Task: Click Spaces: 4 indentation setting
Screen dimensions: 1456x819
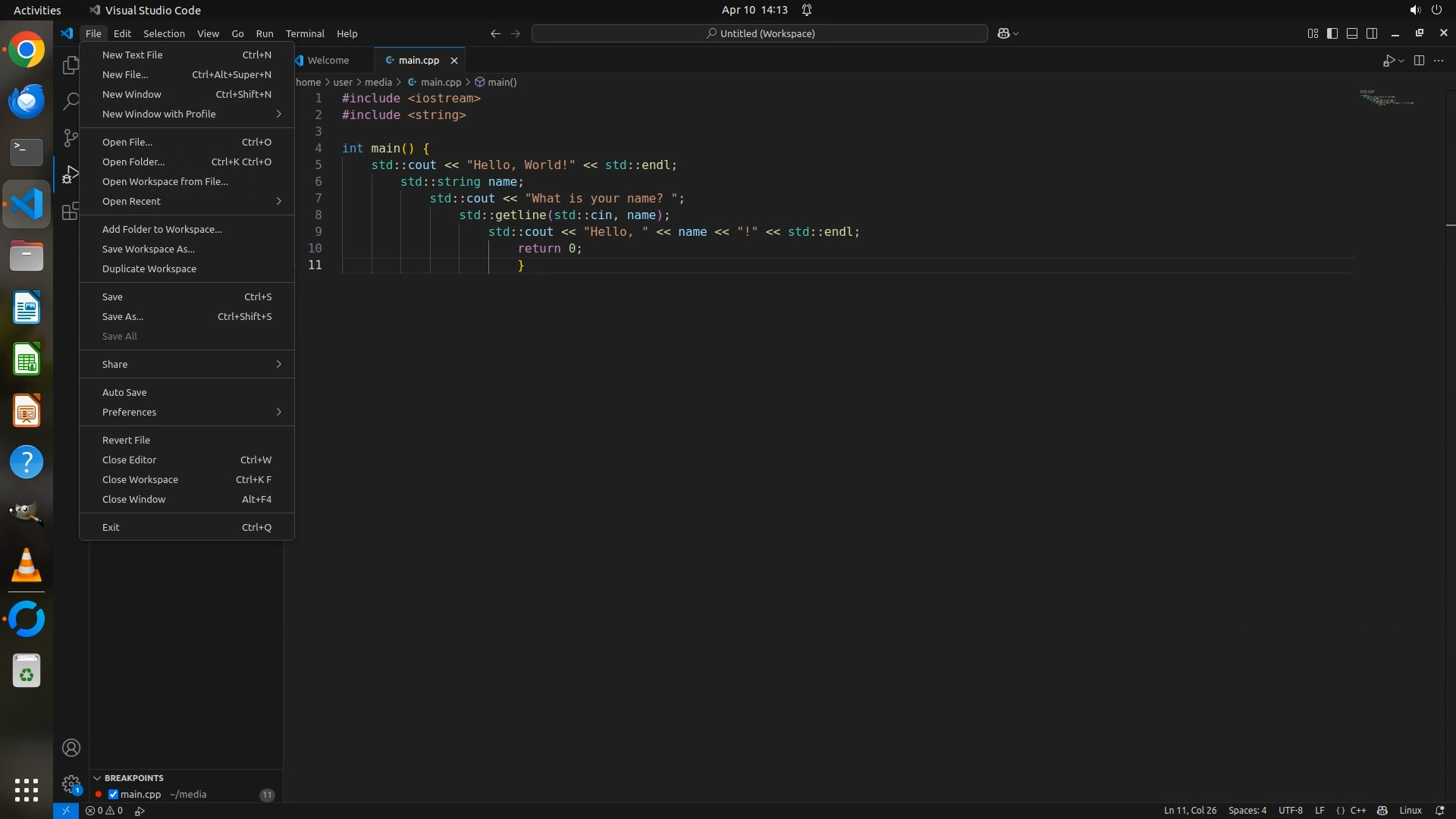Action: [x=1247, y=811]
